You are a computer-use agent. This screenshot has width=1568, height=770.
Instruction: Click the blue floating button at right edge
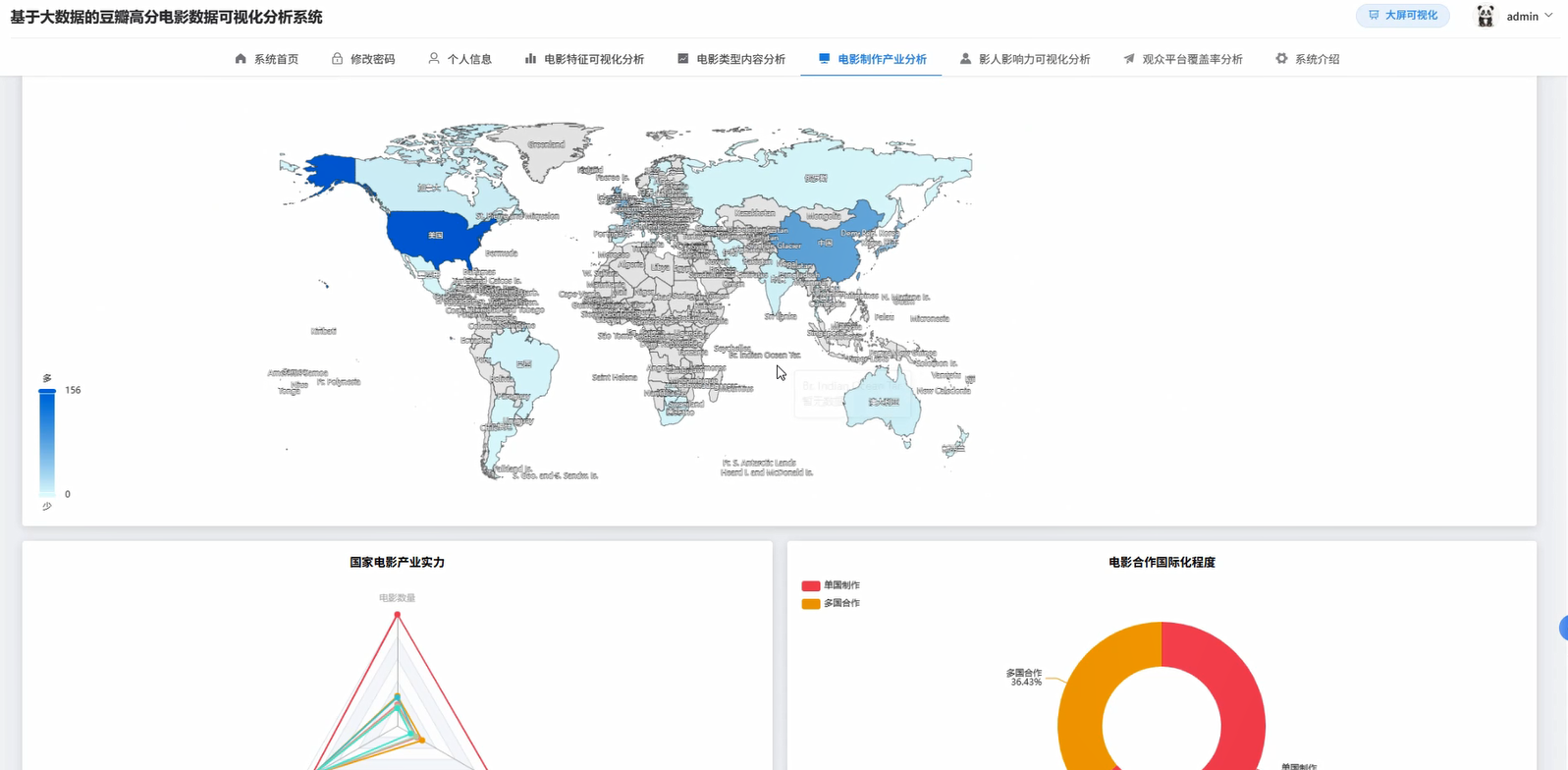click(x=1563, y=629)
